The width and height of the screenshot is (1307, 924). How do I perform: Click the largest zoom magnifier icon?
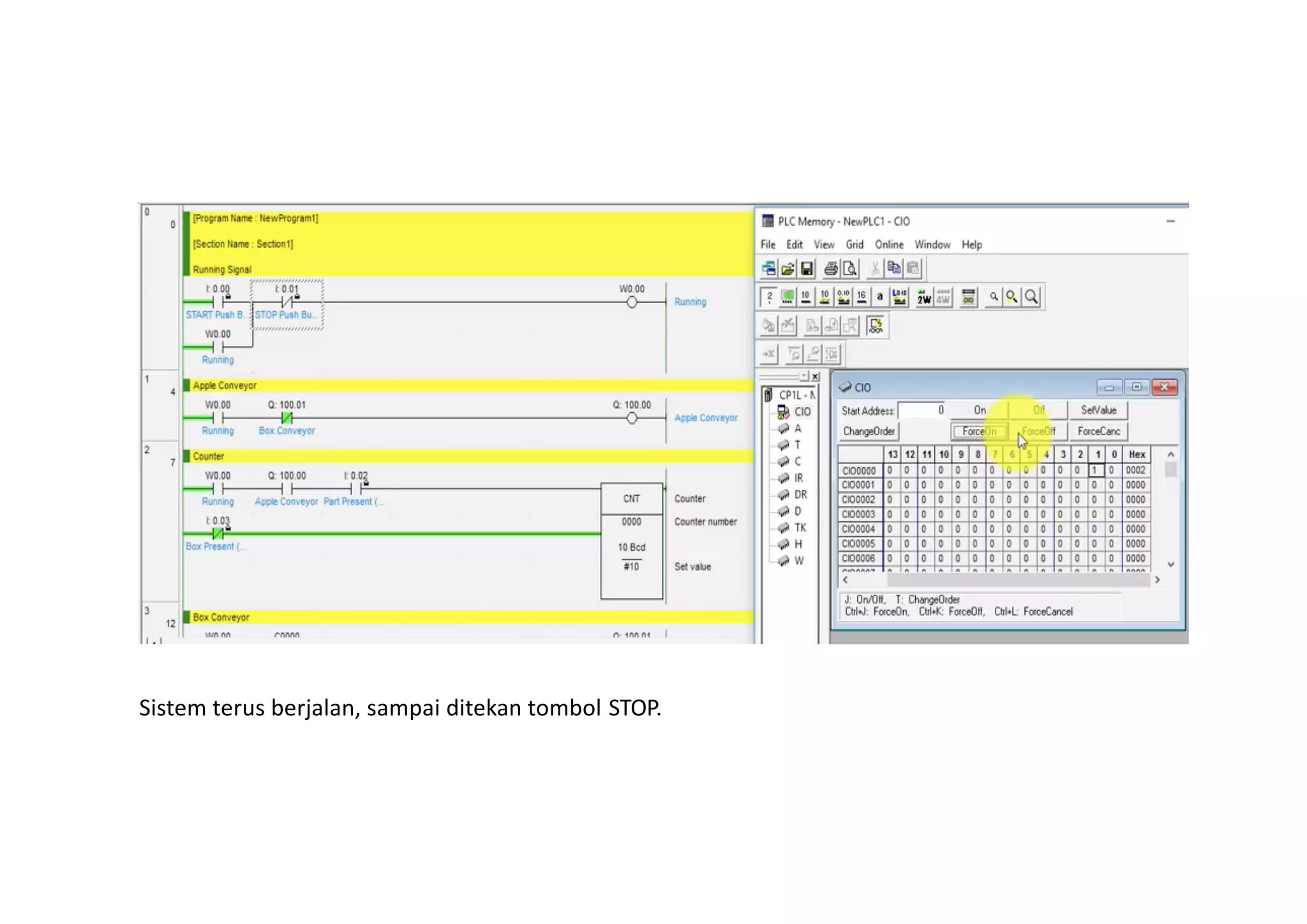[x=1031, y=297]
